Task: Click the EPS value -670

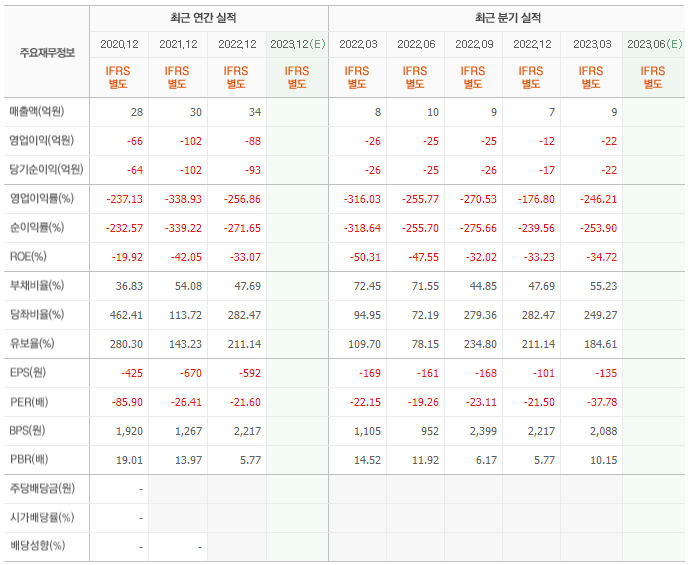Action: pyautogui.click(x=191, y=373)
